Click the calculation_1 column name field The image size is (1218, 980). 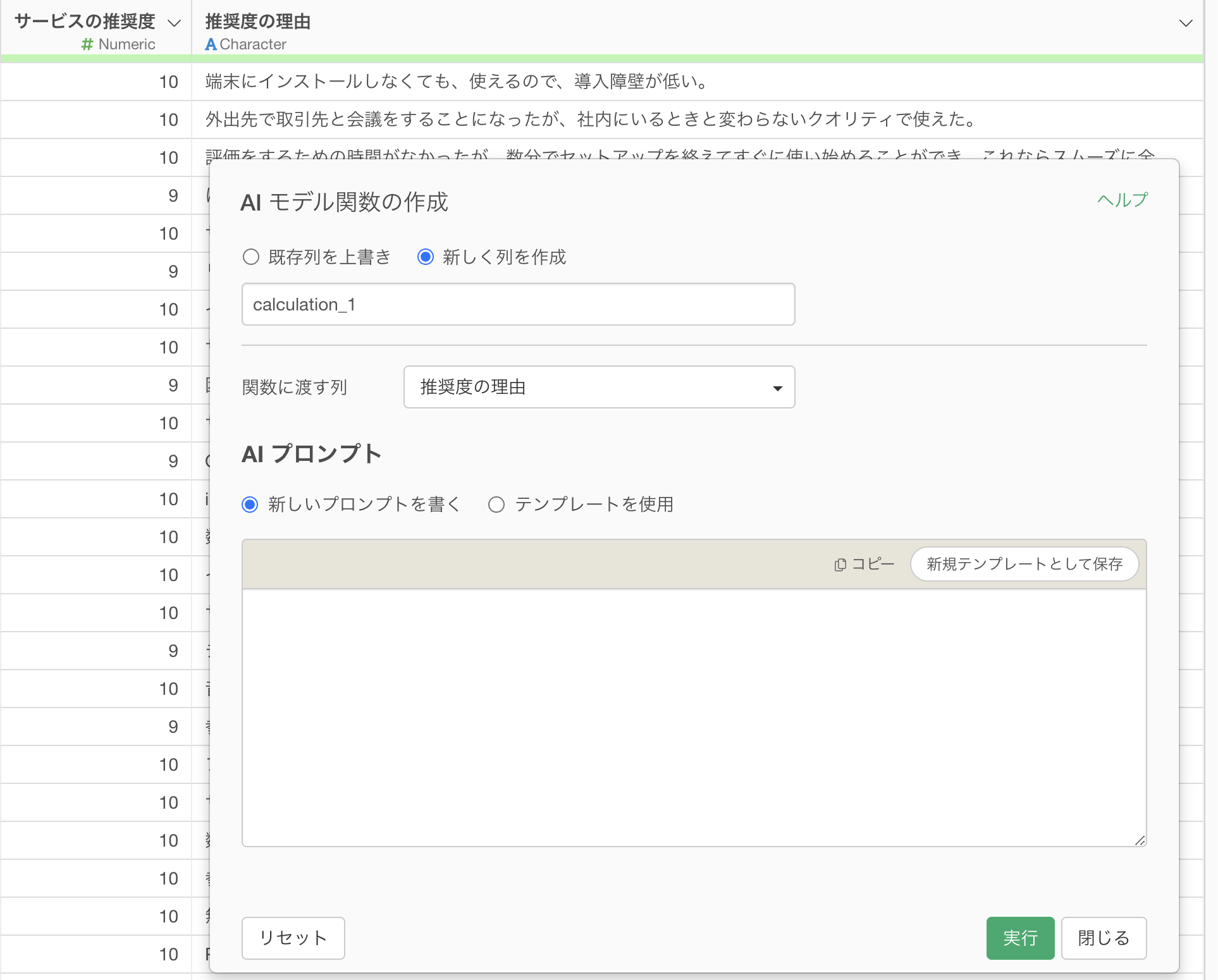(x=518, y=305)
